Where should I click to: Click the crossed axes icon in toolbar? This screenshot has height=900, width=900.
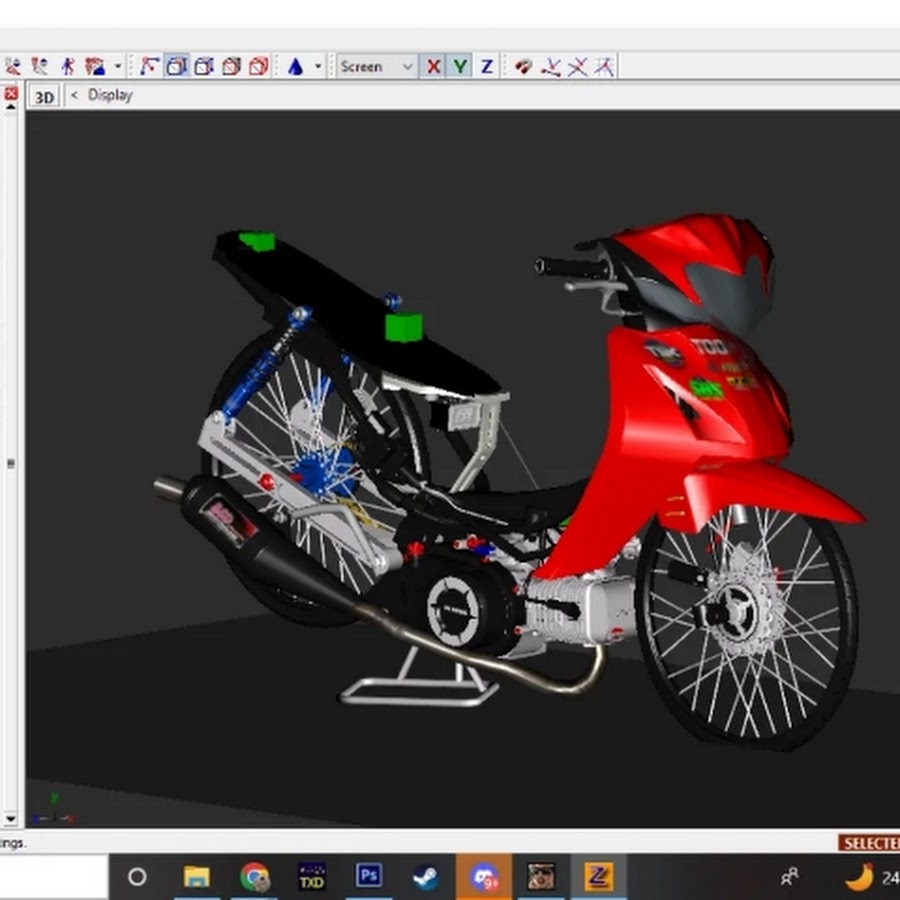point(577,67)
